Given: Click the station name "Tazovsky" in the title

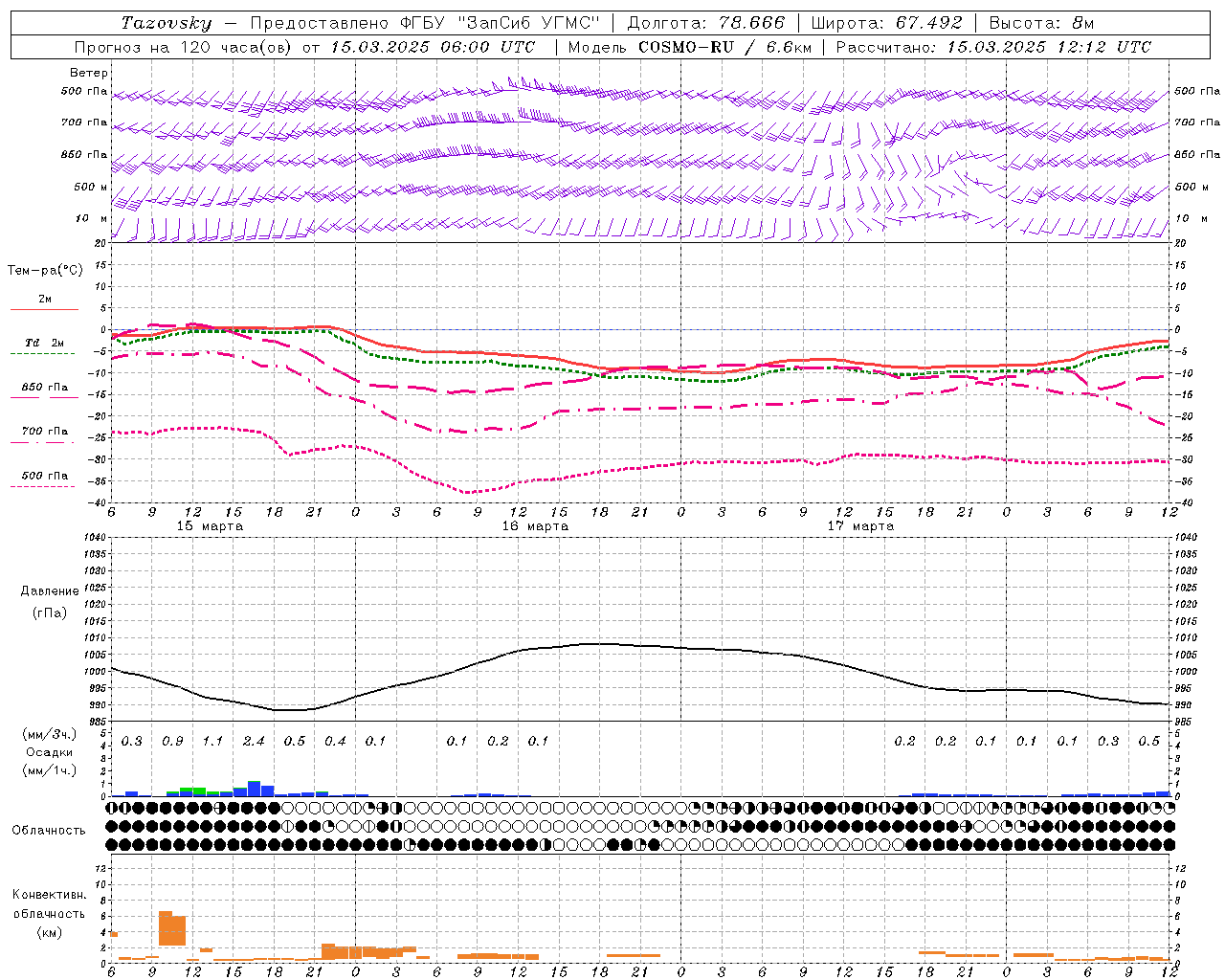Looking at the screenshot, I should point(167,23).
